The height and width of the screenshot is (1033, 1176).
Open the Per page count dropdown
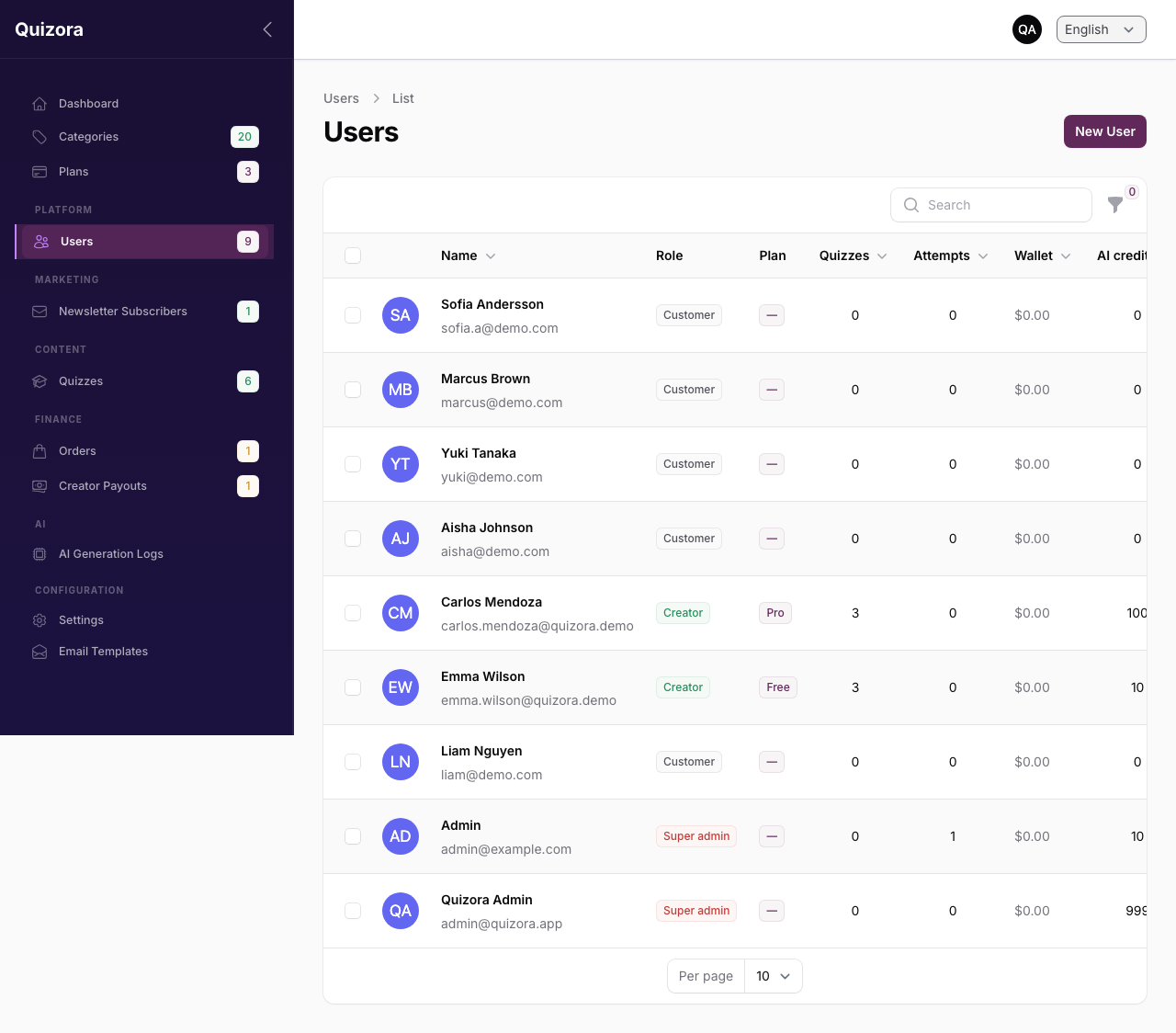(773, 976)
